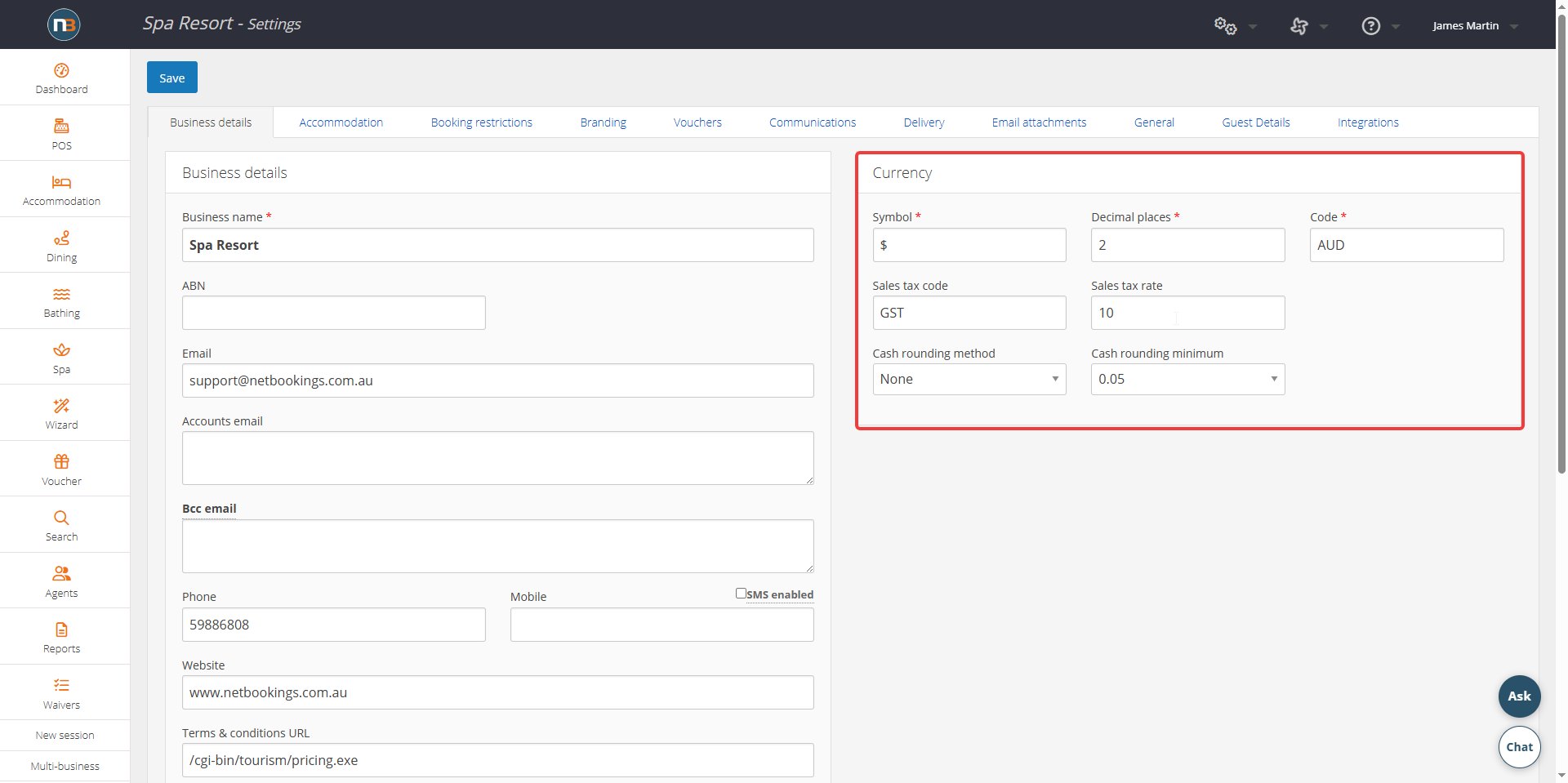Screen dimensions: 1568x783
Task: Open the help question mark icon
Action: pyautogui.click(x=1371, y=26)
